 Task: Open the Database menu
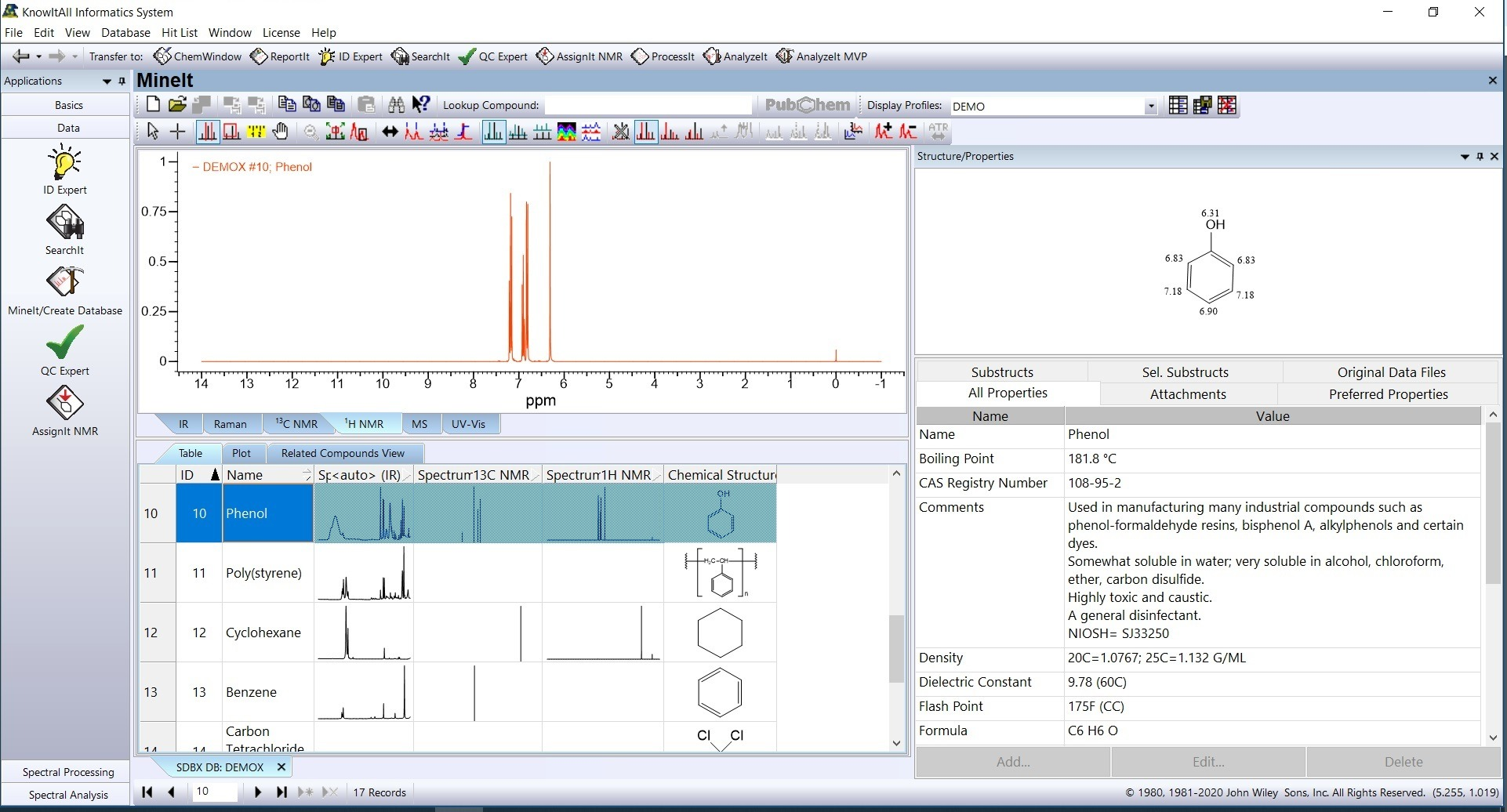tap(125, 32)
